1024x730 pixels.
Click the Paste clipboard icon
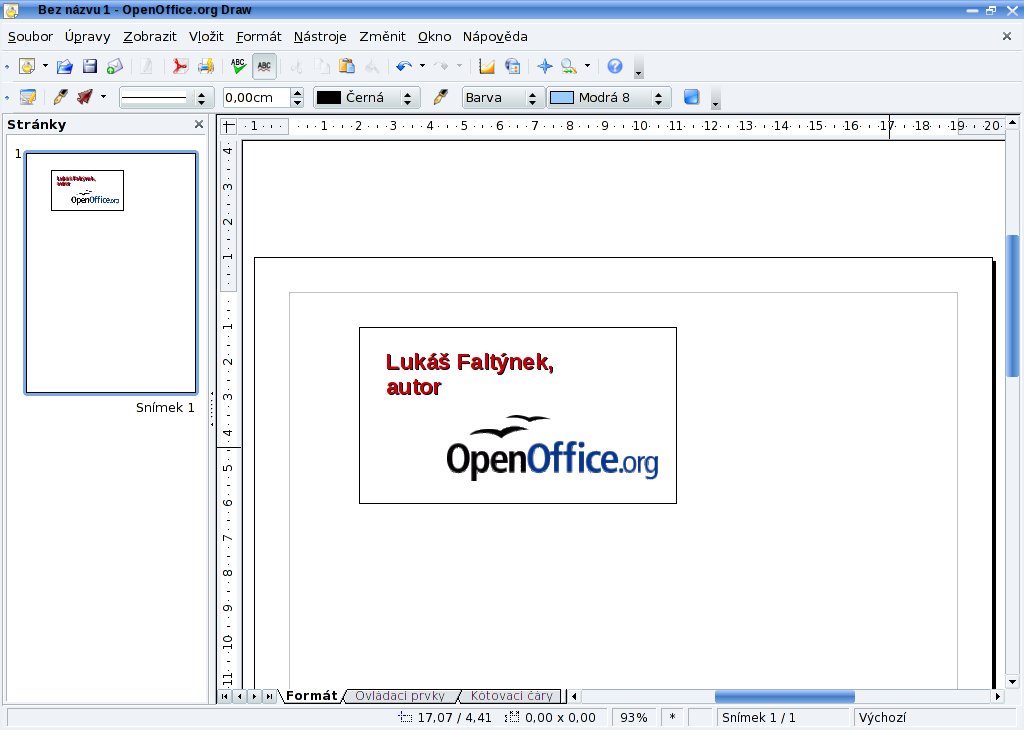[347, 66]
